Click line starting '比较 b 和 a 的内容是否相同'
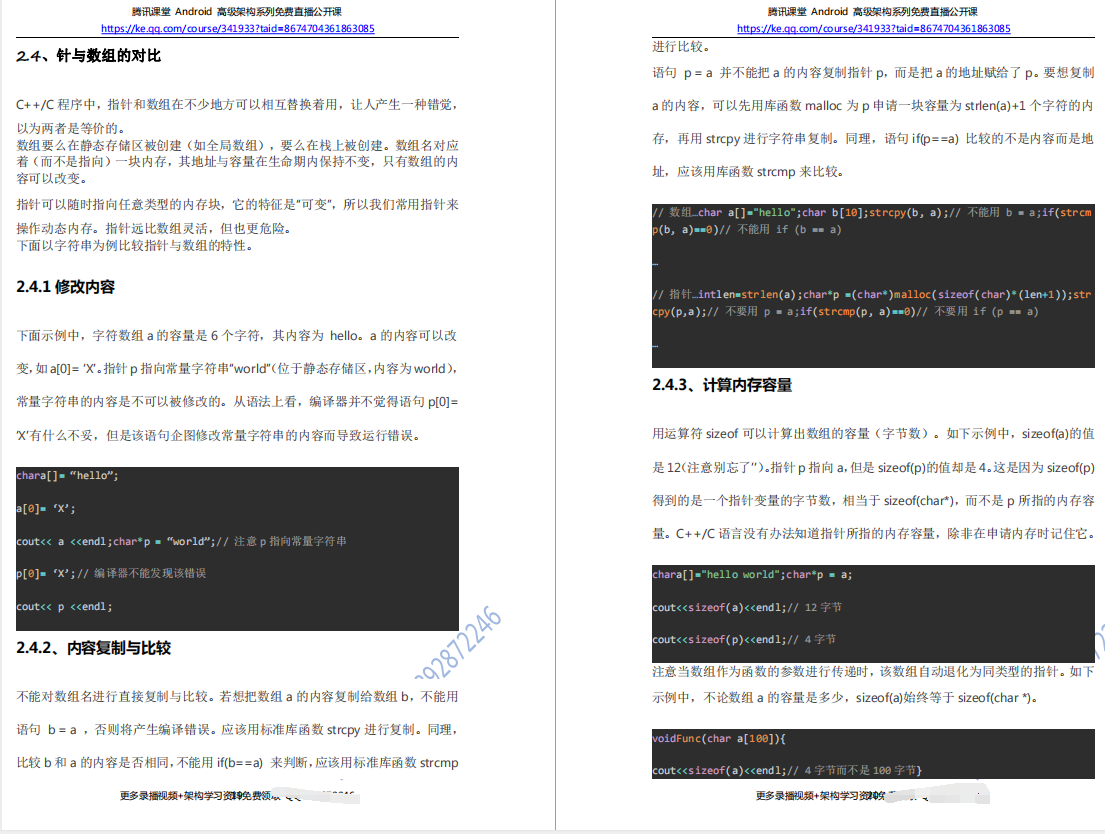Screen dimensions: 1105x834 point(237,763)
